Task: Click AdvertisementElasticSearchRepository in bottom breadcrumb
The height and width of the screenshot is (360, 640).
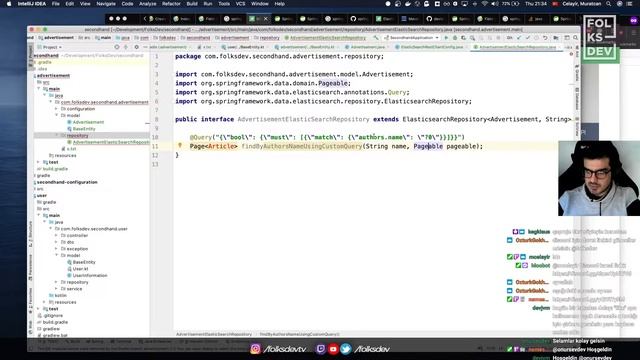Action: [x=214, y=334]
